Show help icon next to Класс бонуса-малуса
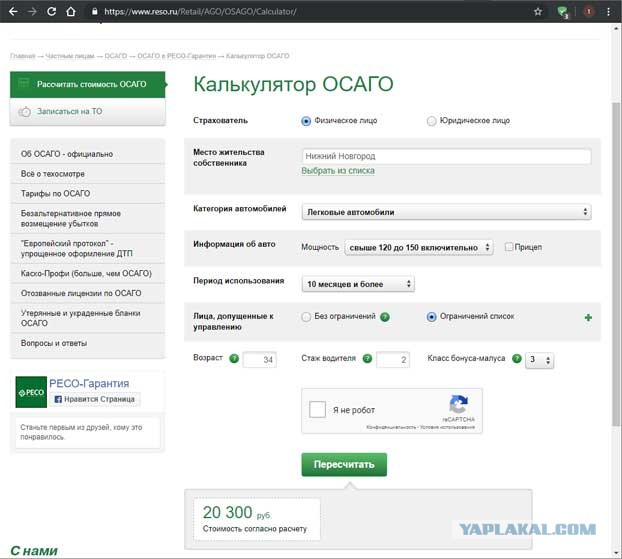The height and width of the screenshot is (559, 622). (516, 359)
